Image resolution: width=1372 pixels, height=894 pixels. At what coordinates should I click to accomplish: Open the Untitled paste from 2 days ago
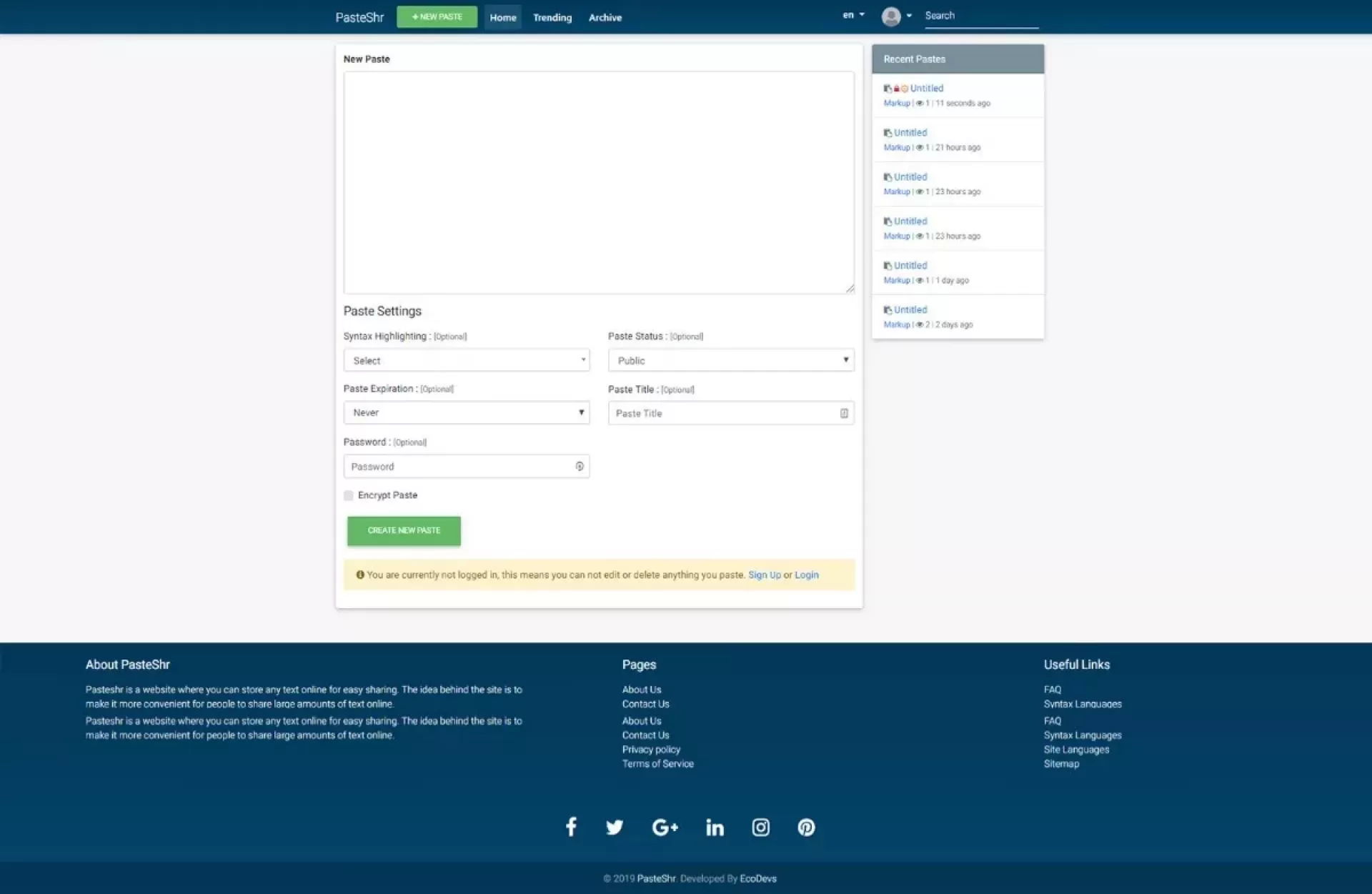pyautogui.click(x=910, y=310)
